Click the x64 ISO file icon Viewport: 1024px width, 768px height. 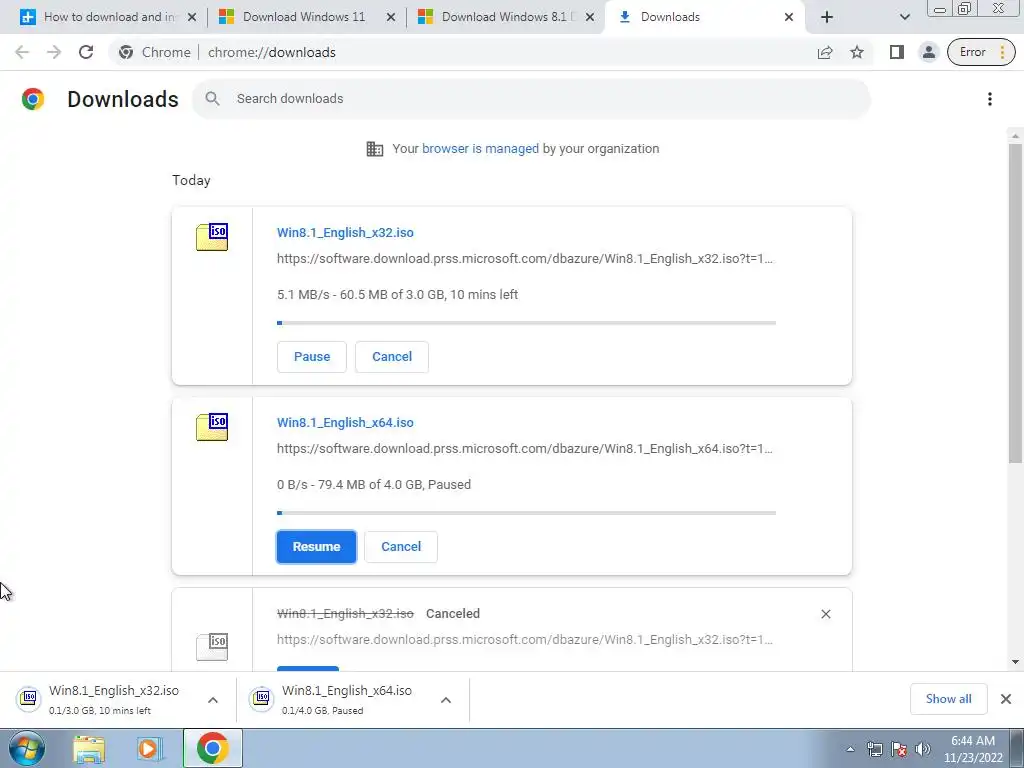pyautogui.click(x=212, y=427)
